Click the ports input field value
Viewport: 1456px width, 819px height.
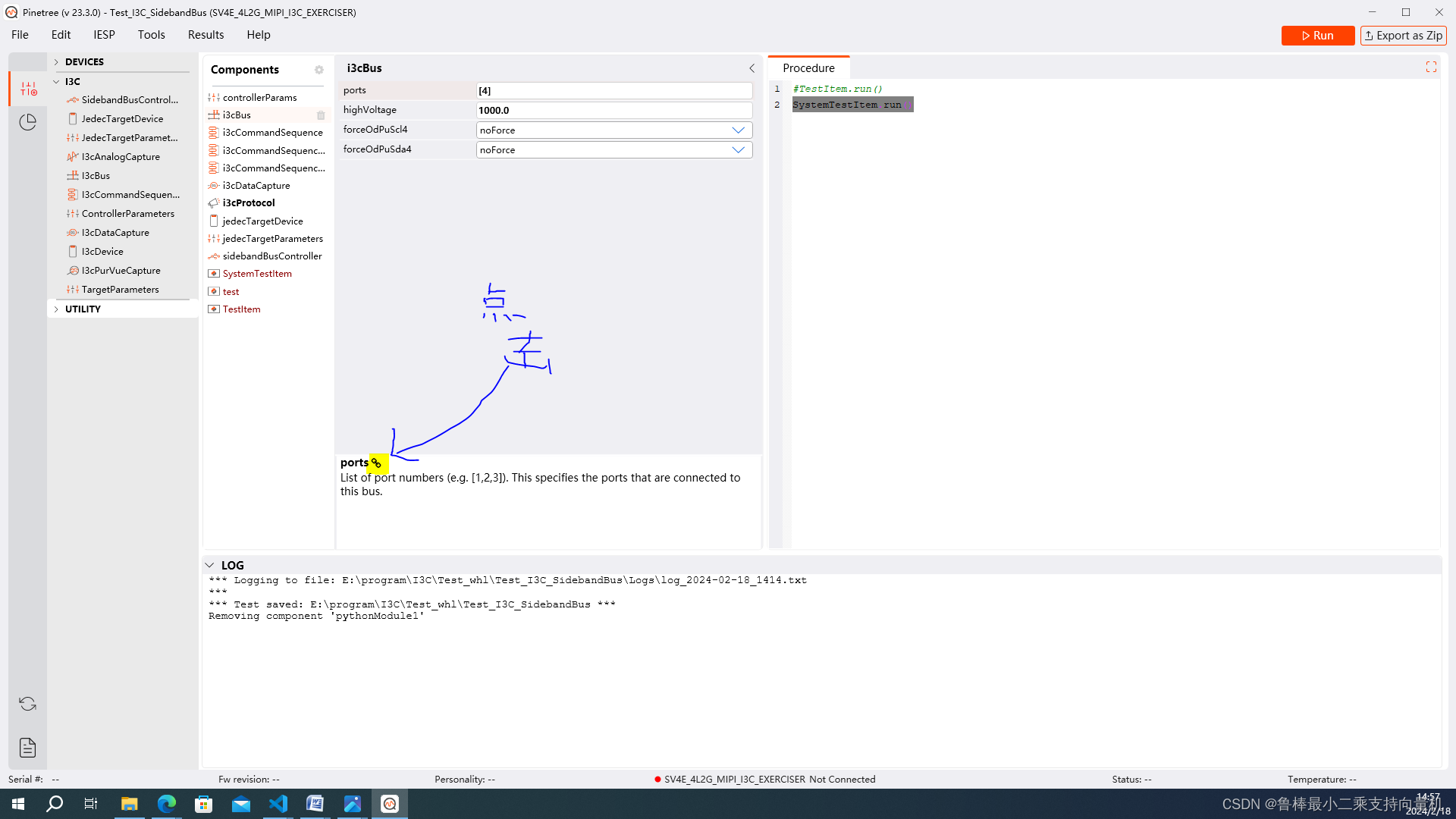(x=613, y=90)
